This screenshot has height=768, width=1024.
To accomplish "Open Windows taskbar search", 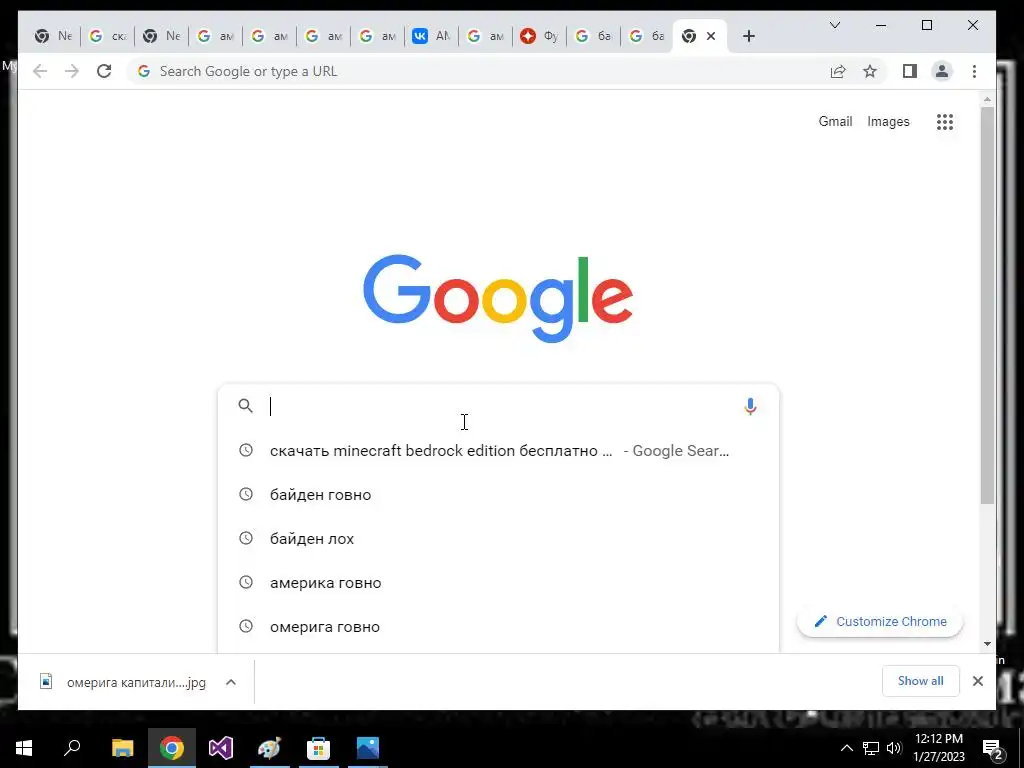I will pyautogui.click(x=72, y=748).
